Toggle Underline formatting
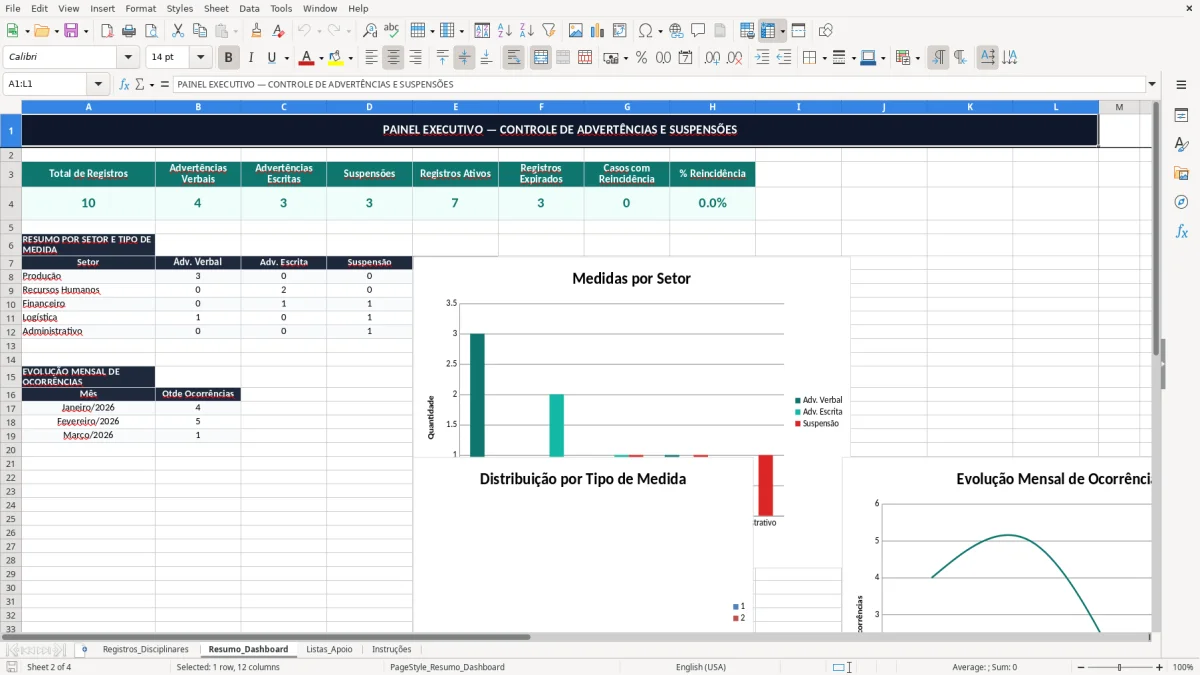 click(270, 58)
